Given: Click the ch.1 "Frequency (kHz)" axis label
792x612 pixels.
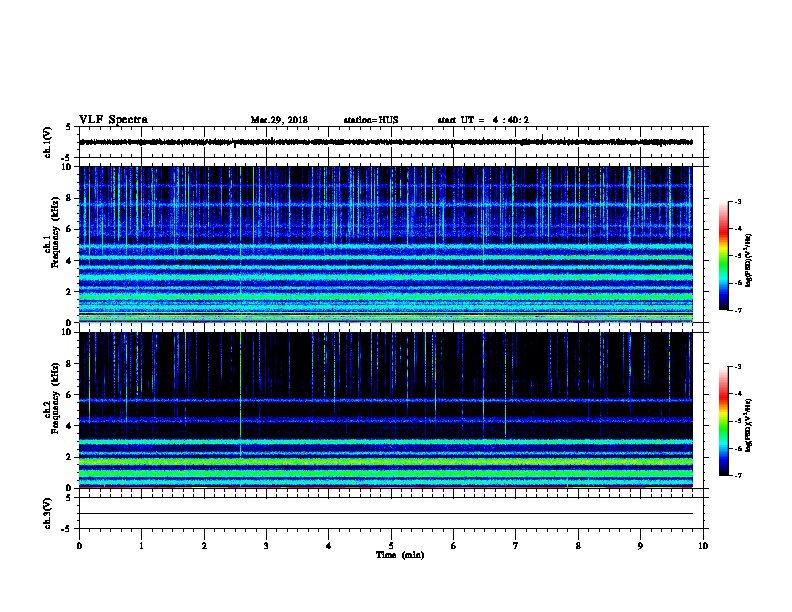Looking at the screenshot, I should pos(55,232).
